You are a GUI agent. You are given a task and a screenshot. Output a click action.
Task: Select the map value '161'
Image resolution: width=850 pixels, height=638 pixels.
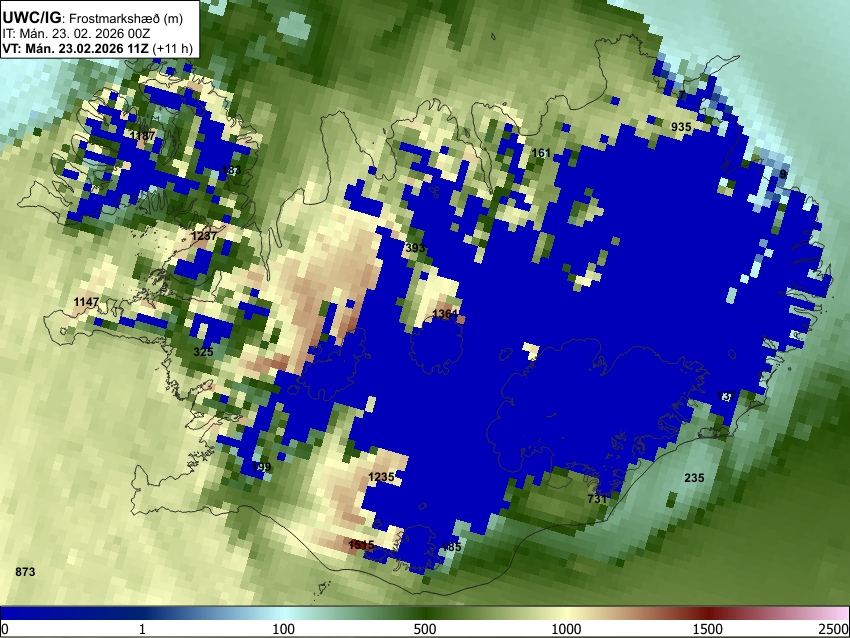coord(541,153)
